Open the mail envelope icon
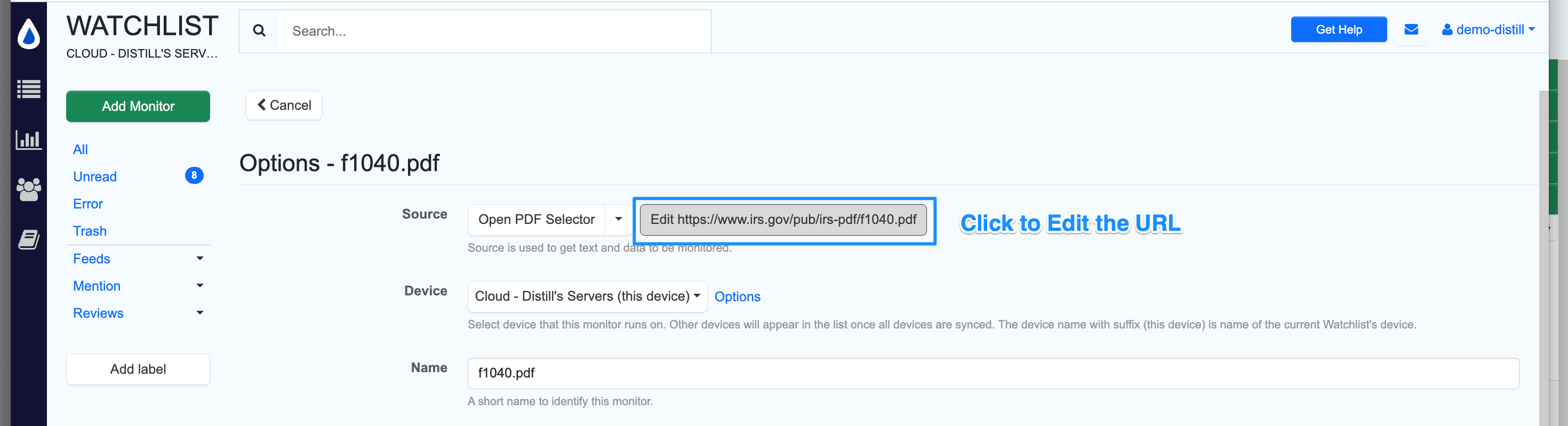The height and width of the screenshot is (426, 1568). (1411, 30)
